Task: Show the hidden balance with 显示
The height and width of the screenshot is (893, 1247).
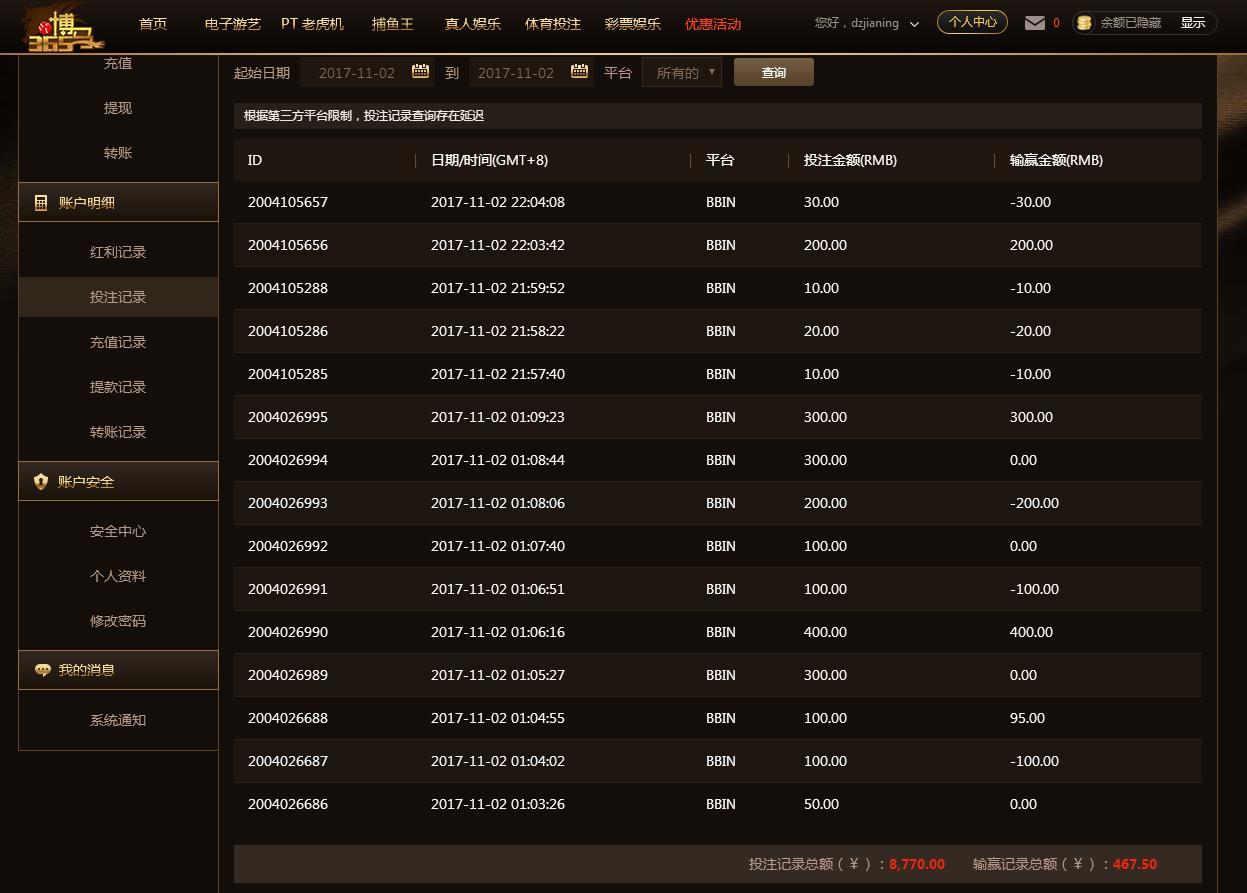Action: (x=1192, y=23)
